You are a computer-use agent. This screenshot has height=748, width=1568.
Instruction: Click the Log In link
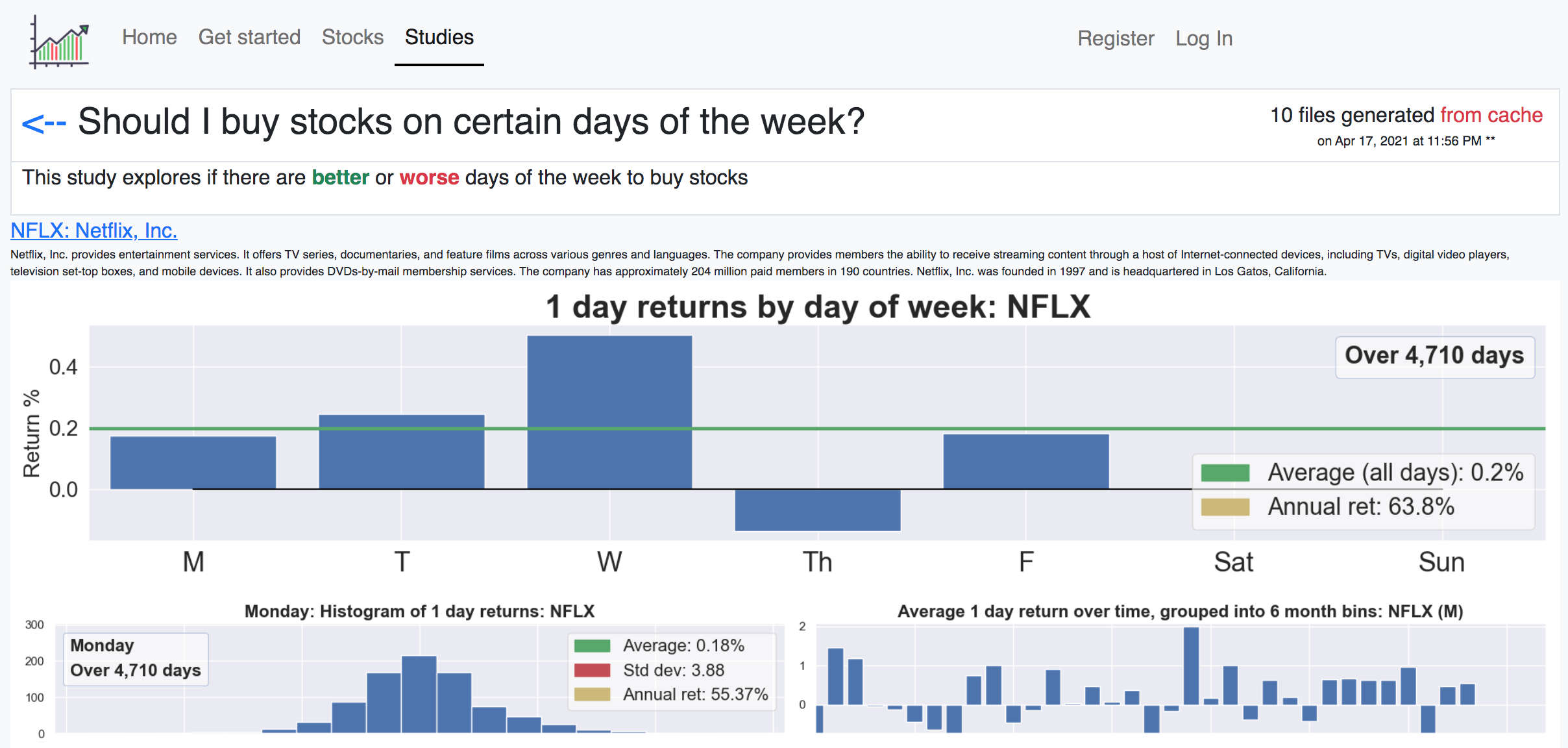1205,38
